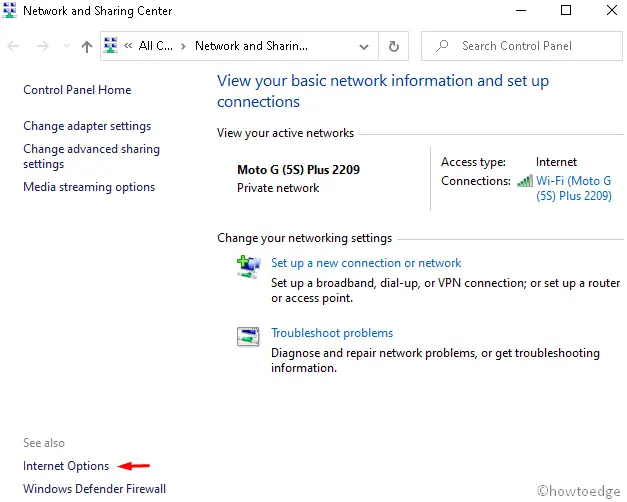Open the All Control Panel breadcrumb
Screen dimensions: 627x502
pyautogui.click(x=156, y=46)
